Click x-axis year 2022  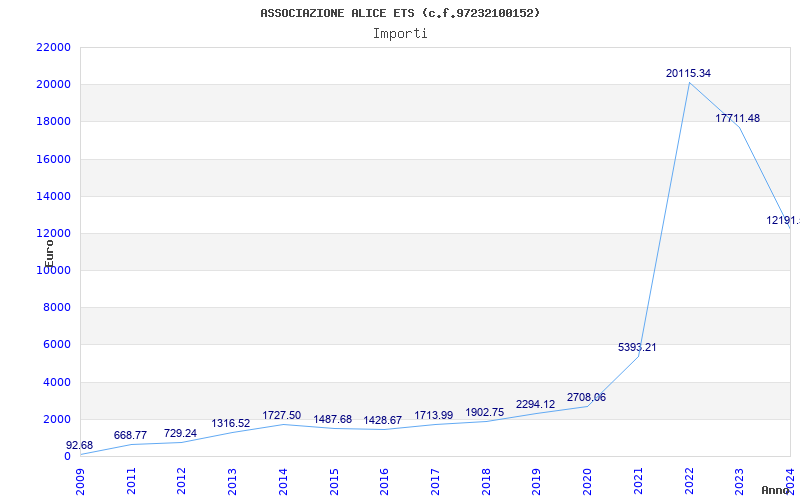point(689,482)
